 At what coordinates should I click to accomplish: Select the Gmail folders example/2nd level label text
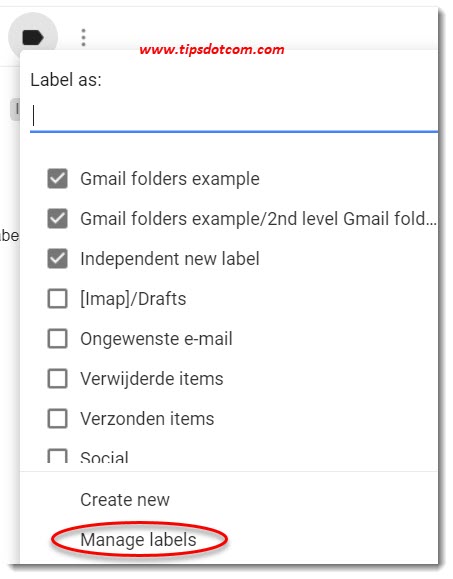pos(258,219)
